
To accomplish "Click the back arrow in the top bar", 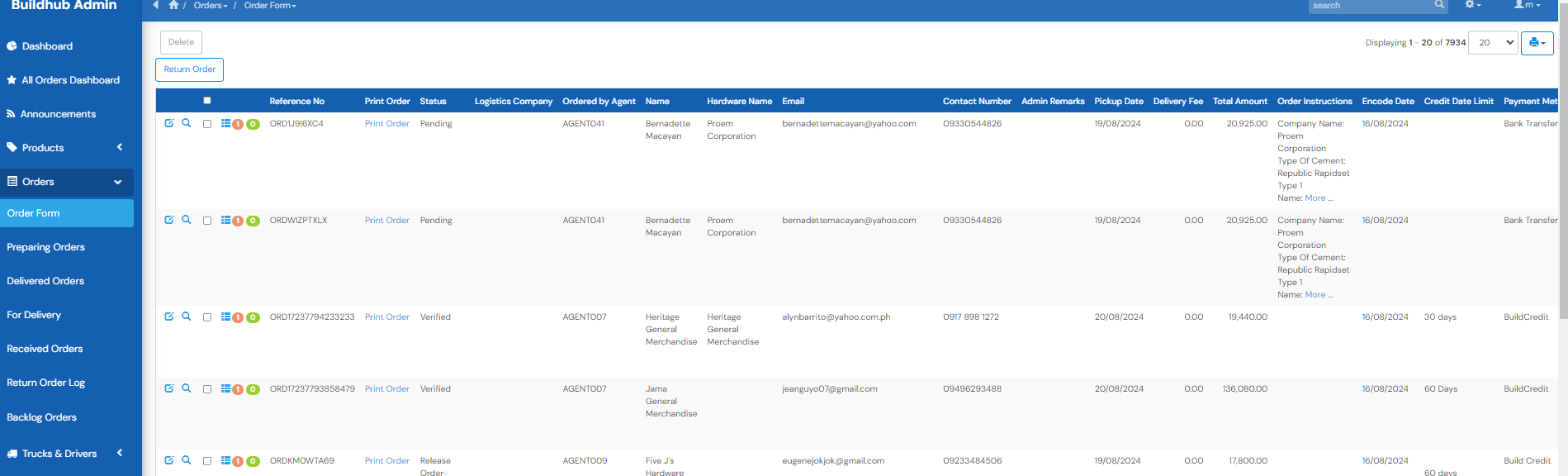I will (x=156, y=5).
